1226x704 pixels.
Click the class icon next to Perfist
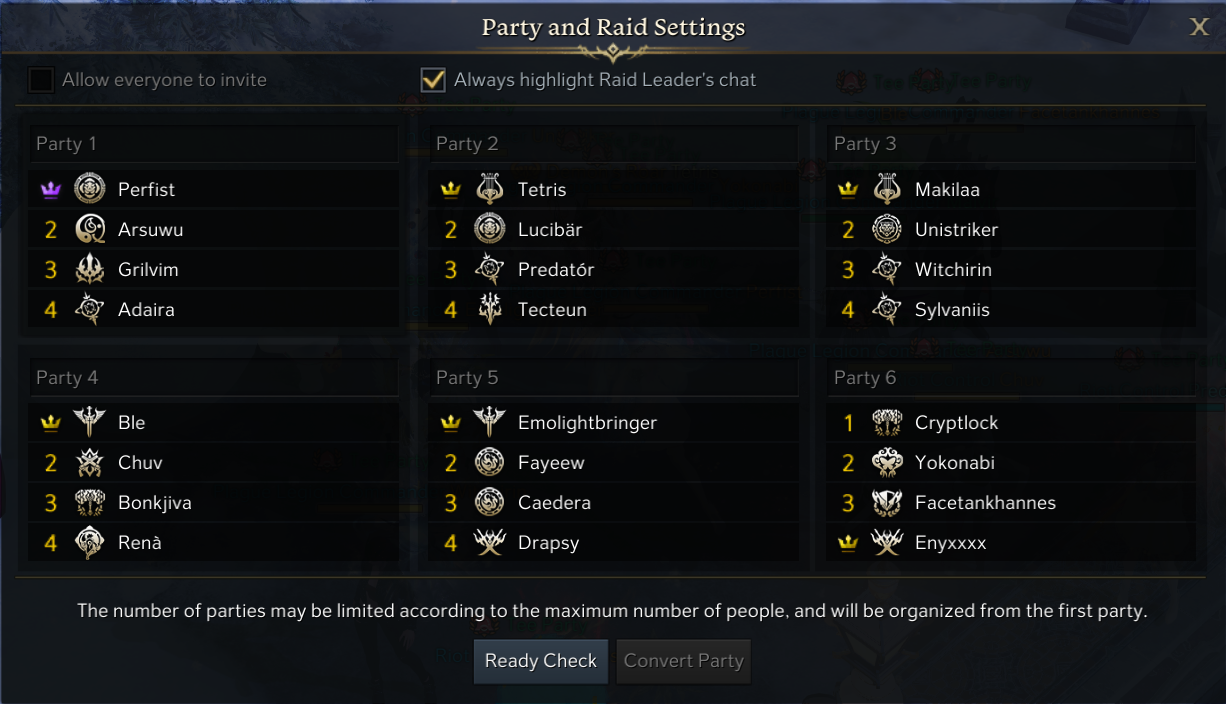coord(90,189)
